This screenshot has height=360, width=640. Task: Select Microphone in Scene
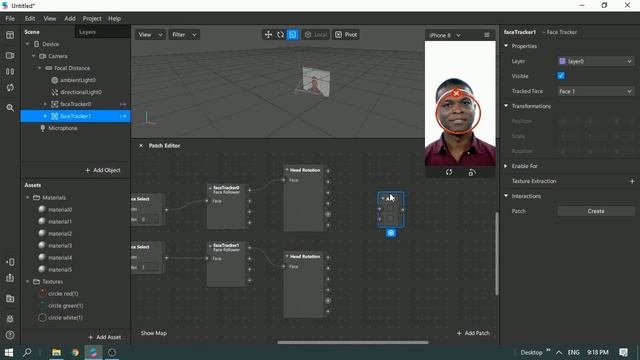pyautogui.click(x=62, y=128)
